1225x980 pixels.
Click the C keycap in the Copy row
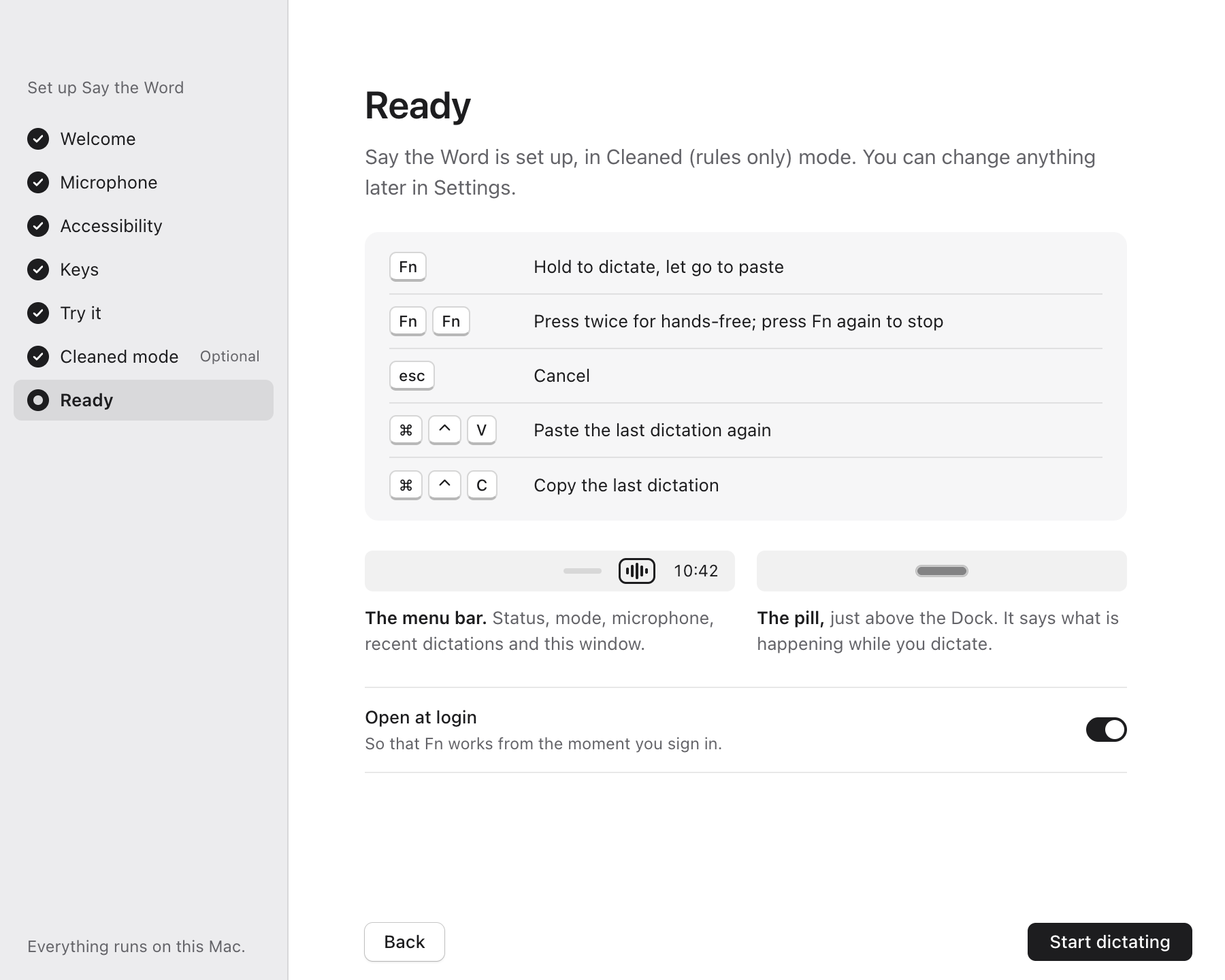click(482, 485)
